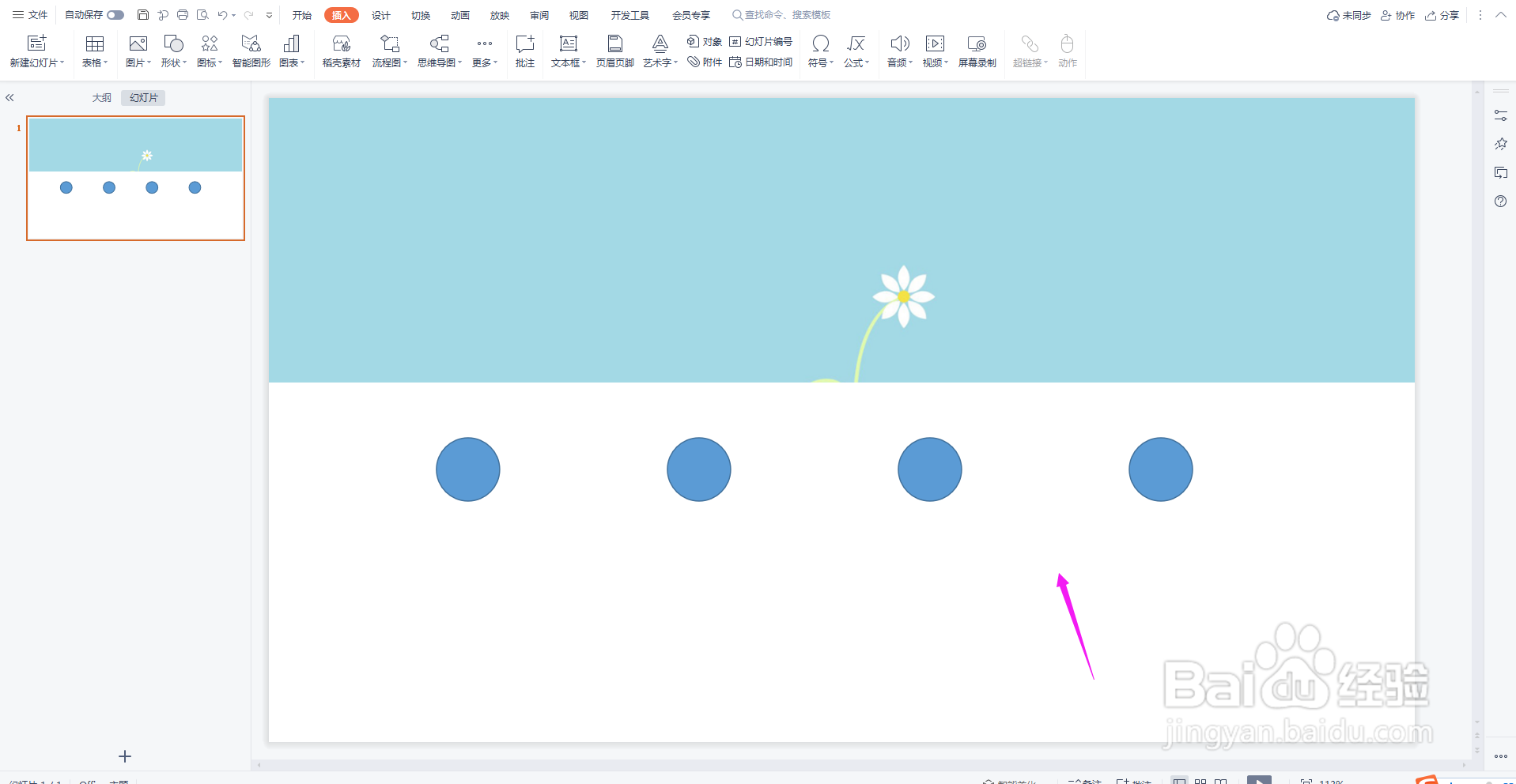Image resolution: width=1516 pixels, height=784 pixels.
Task: Switch to the 审阅 ribbon tab
Action: point(539,15)
